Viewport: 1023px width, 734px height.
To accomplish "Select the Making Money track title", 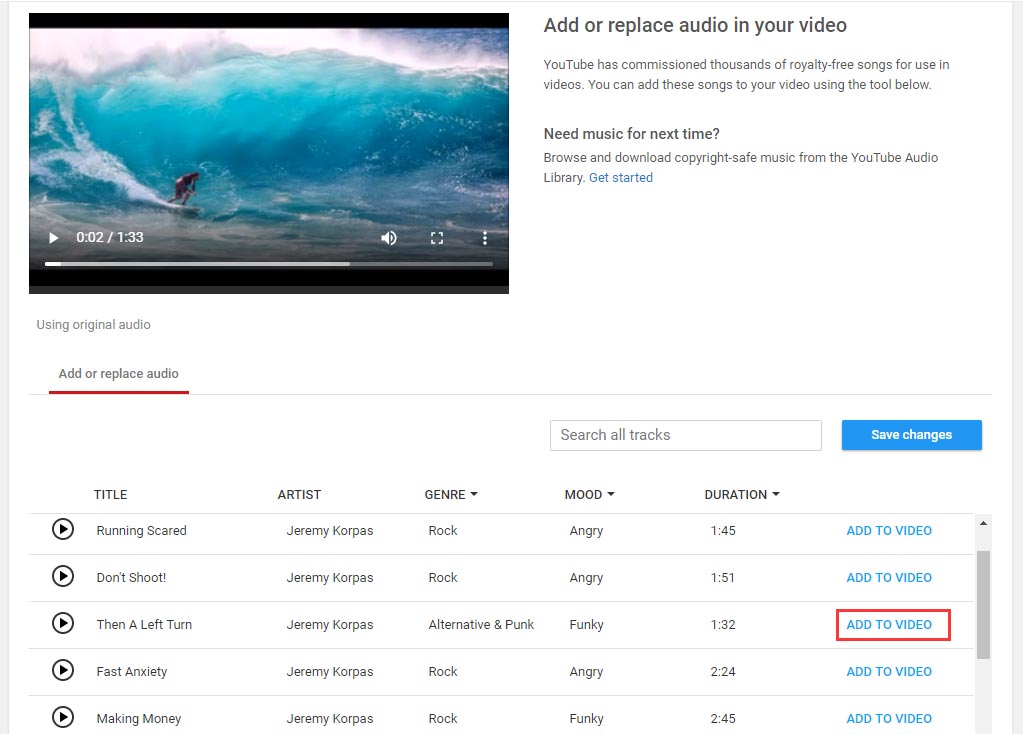I will pyautogui.click(x=139, y=718).
